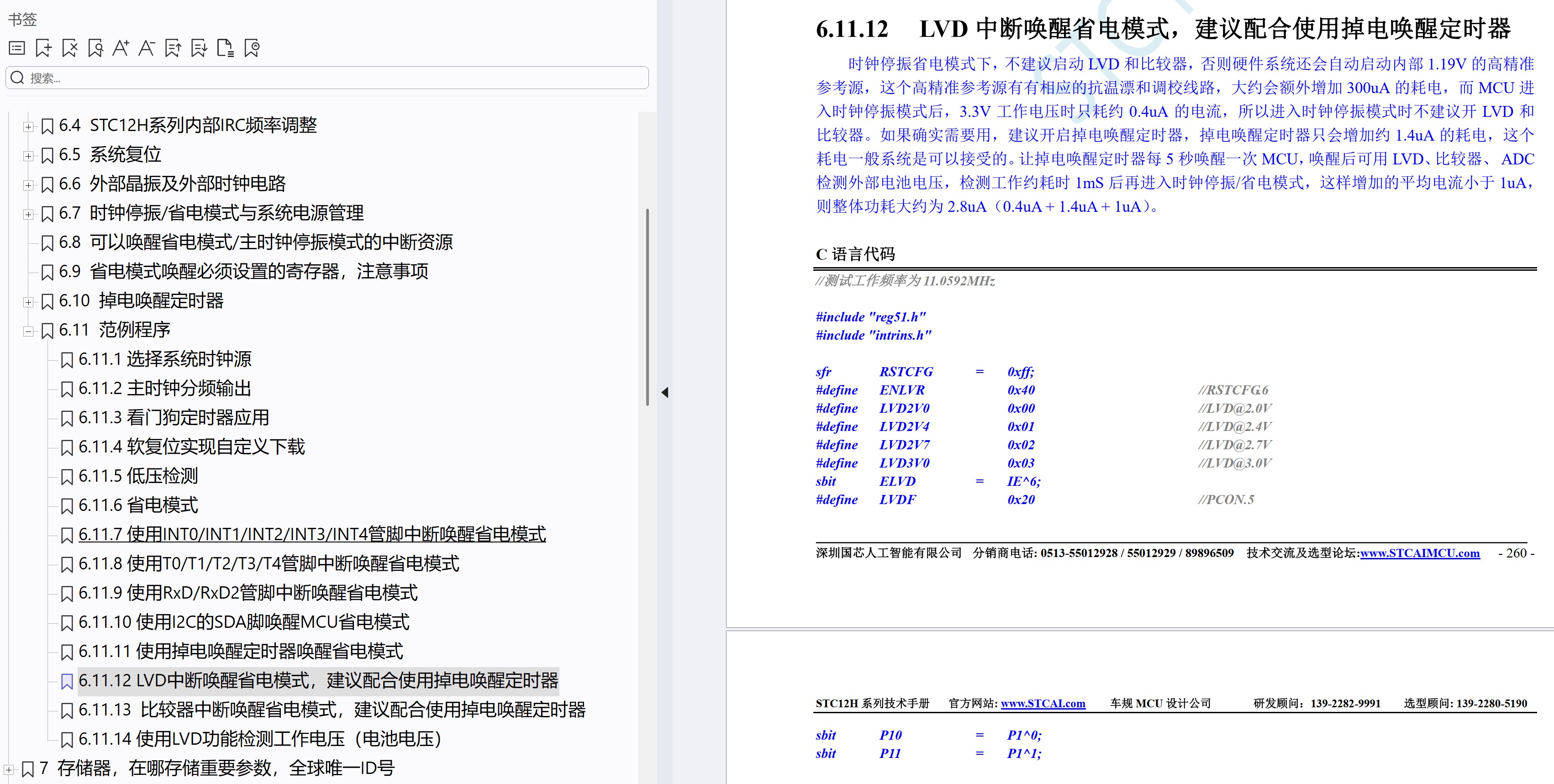
Task: Click the bookmark icon beside 6.11.14 使用LVD功能检测工作电压
Action: click(x=67, y=740)
